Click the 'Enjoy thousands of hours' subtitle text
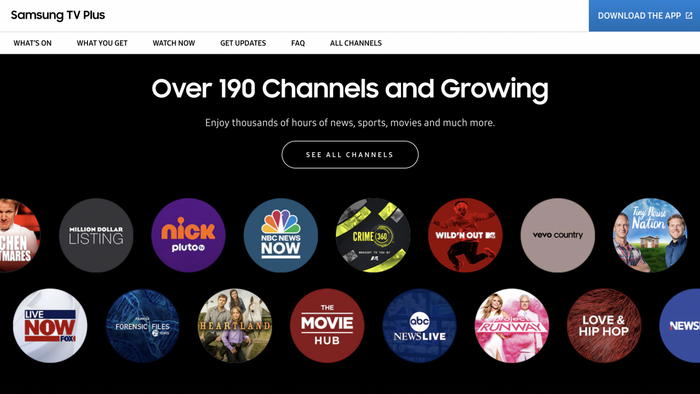This screenshot has width=700, height=394. (x=350, y=123)
